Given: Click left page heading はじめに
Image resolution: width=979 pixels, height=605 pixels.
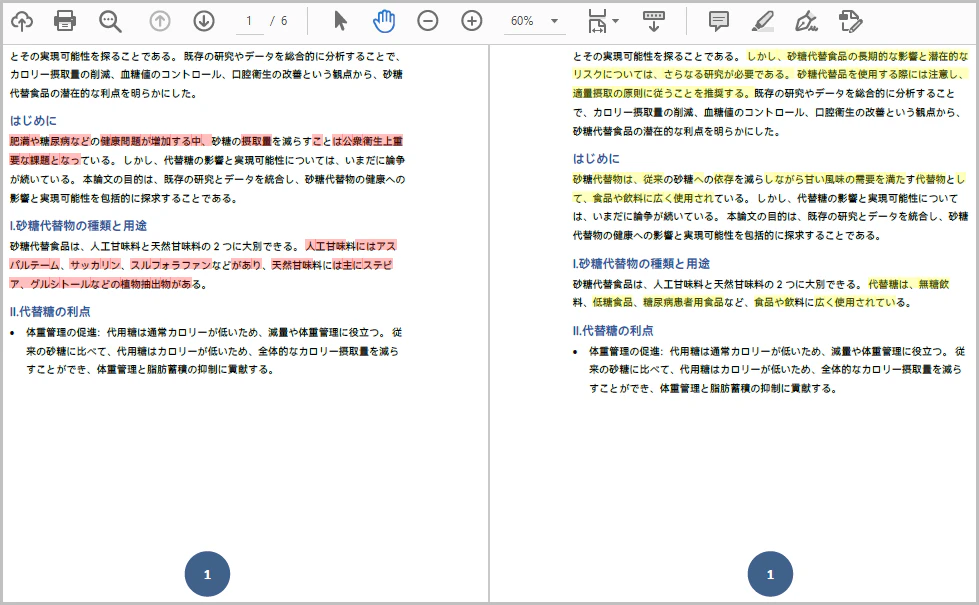Looking at the screenshot, I should [33, 121].
